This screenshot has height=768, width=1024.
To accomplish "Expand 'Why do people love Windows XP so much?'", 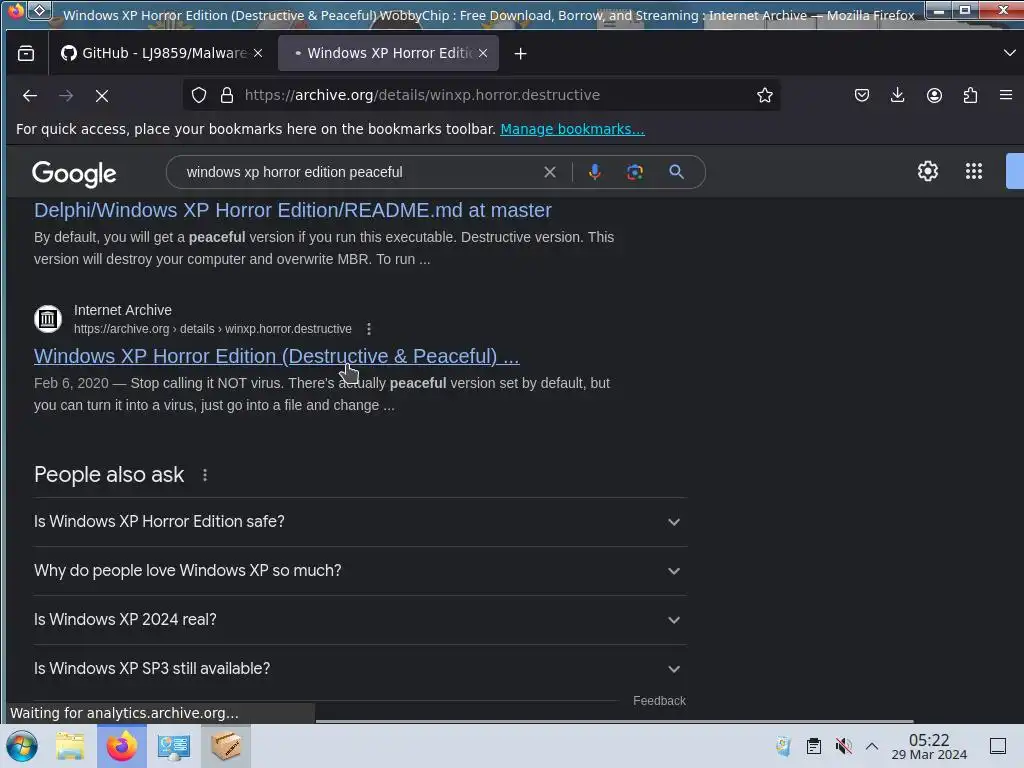I will 360,571.
